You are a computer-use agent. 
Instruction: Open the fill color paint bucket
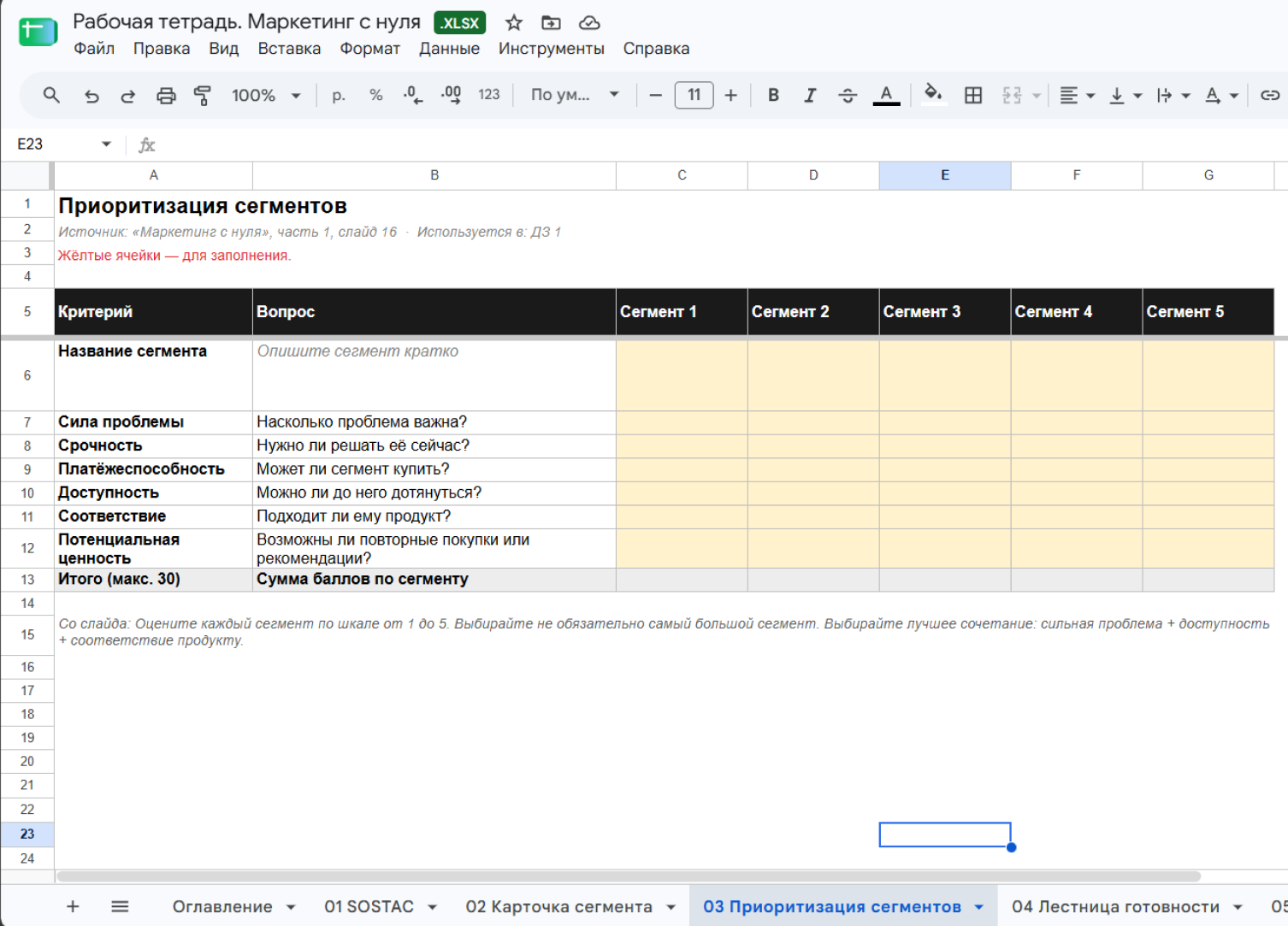pyautogui.click(x=933, y=95)
